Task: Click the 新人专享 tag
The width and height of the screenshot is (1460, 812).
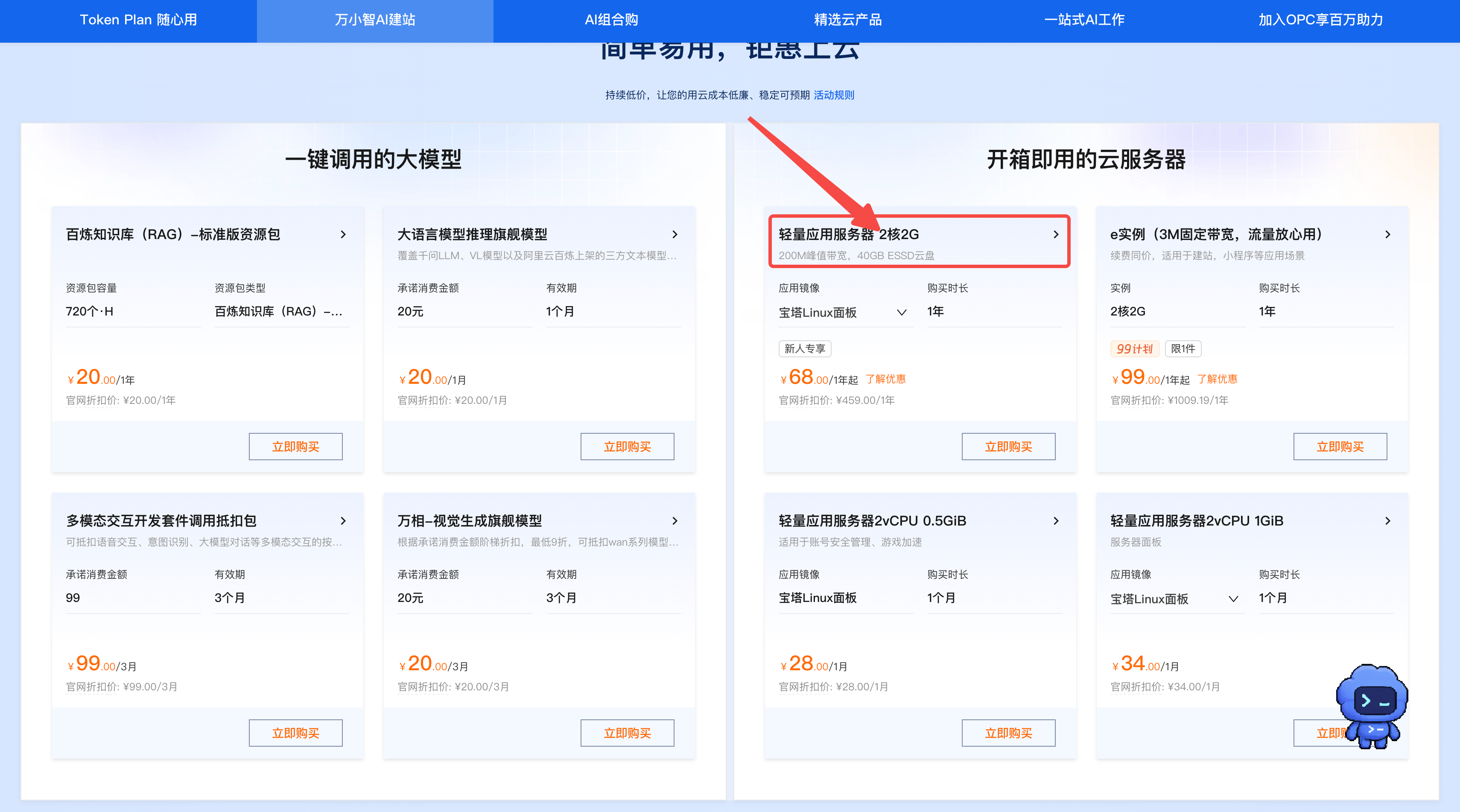Action: point(805,348)
